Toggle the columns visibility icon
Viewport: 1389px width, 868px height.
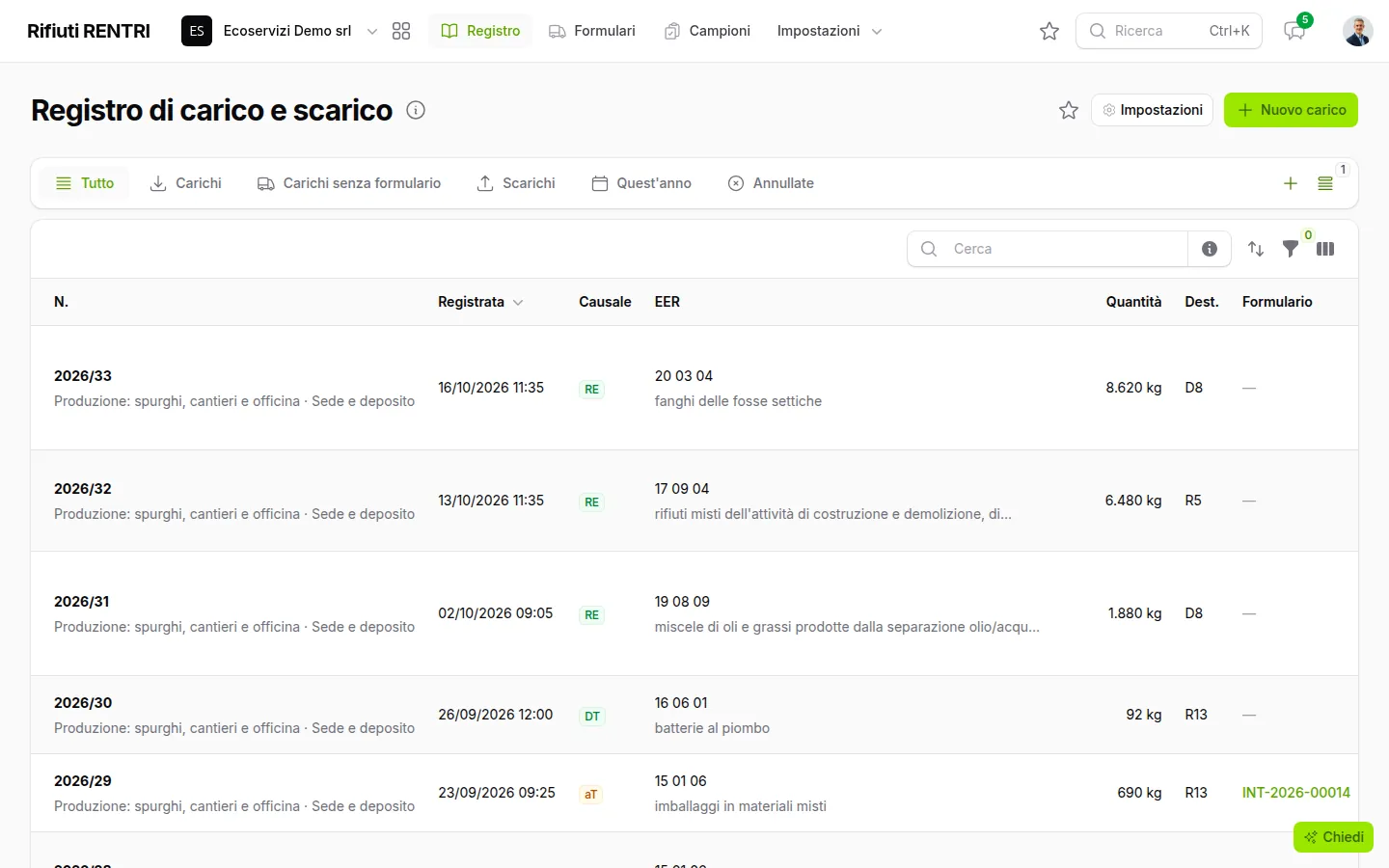pyautogui.click(x=1325, y=249)
